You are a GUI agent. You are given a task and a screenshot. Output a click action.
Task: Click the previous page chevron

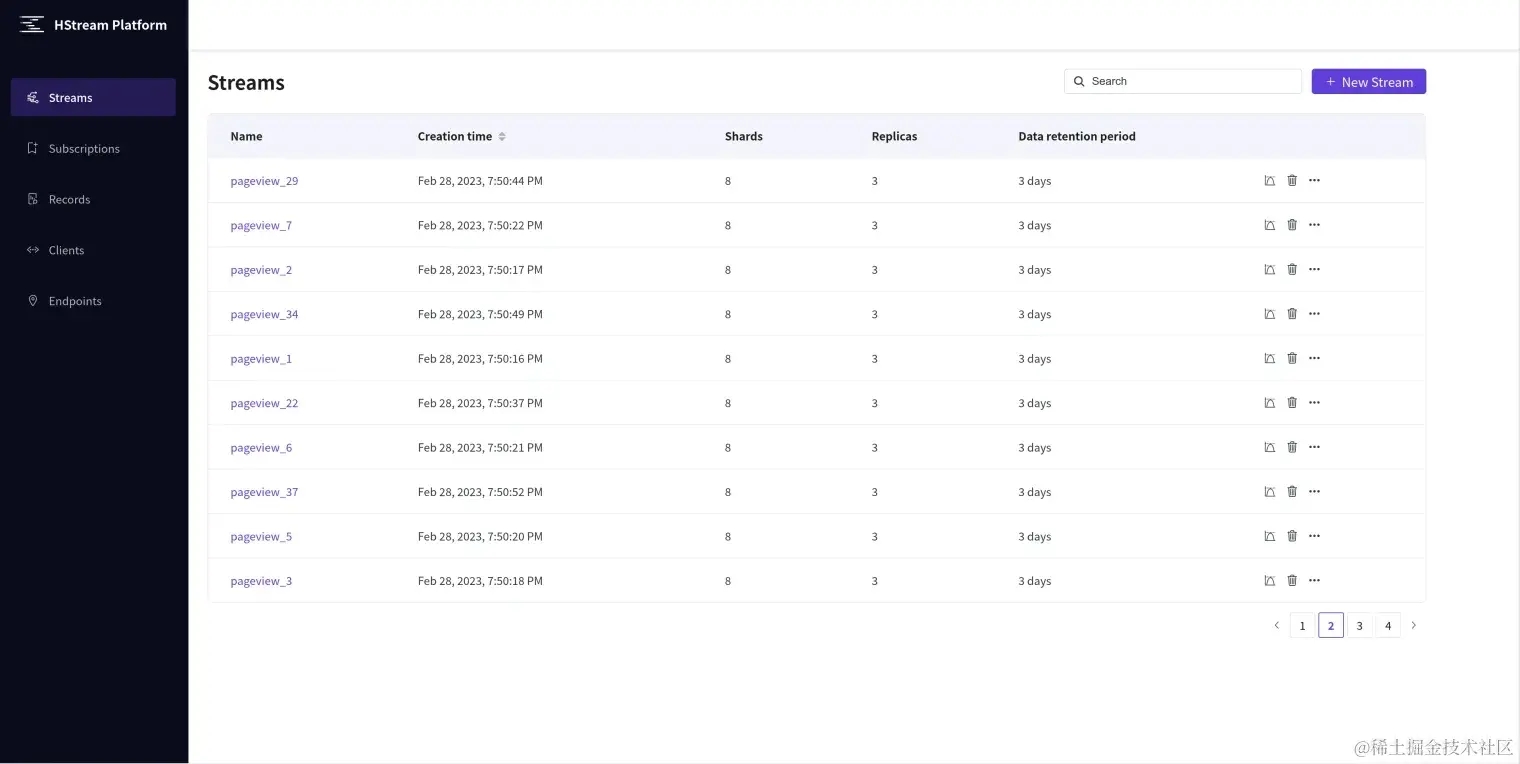pos(1276,625)
